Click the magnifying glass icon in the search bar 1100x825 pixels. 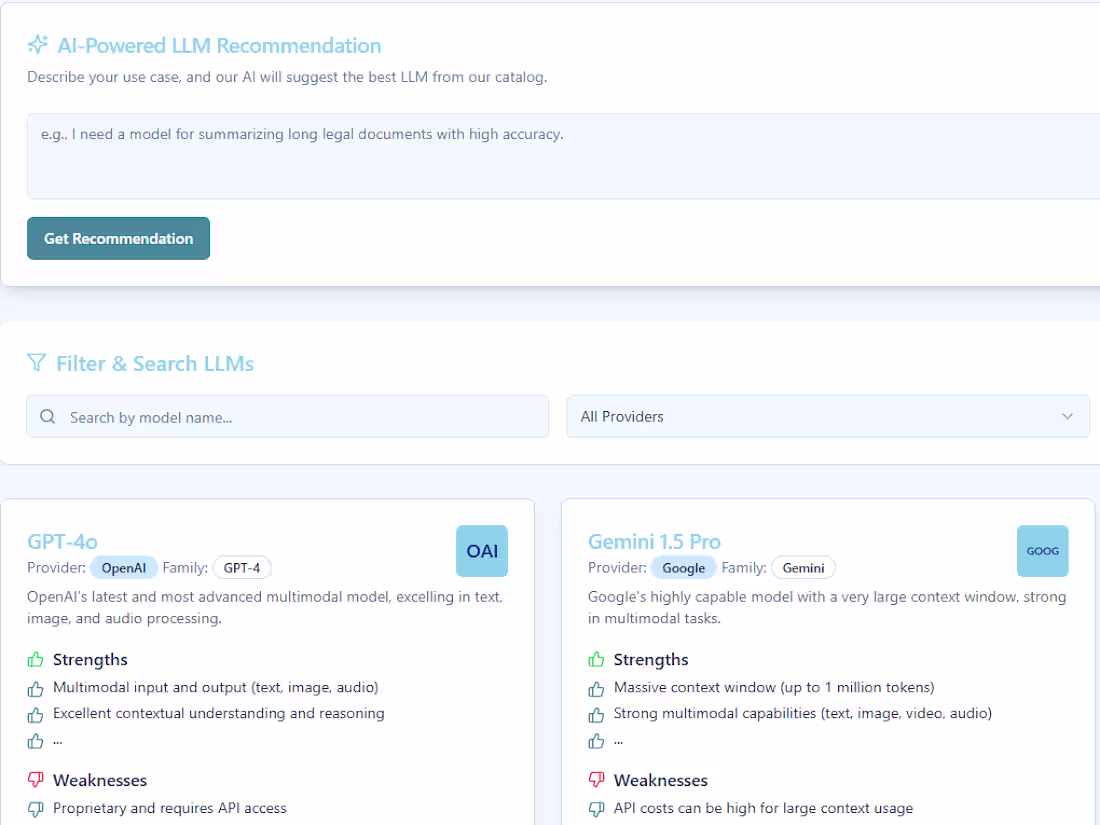coord(47,416)
